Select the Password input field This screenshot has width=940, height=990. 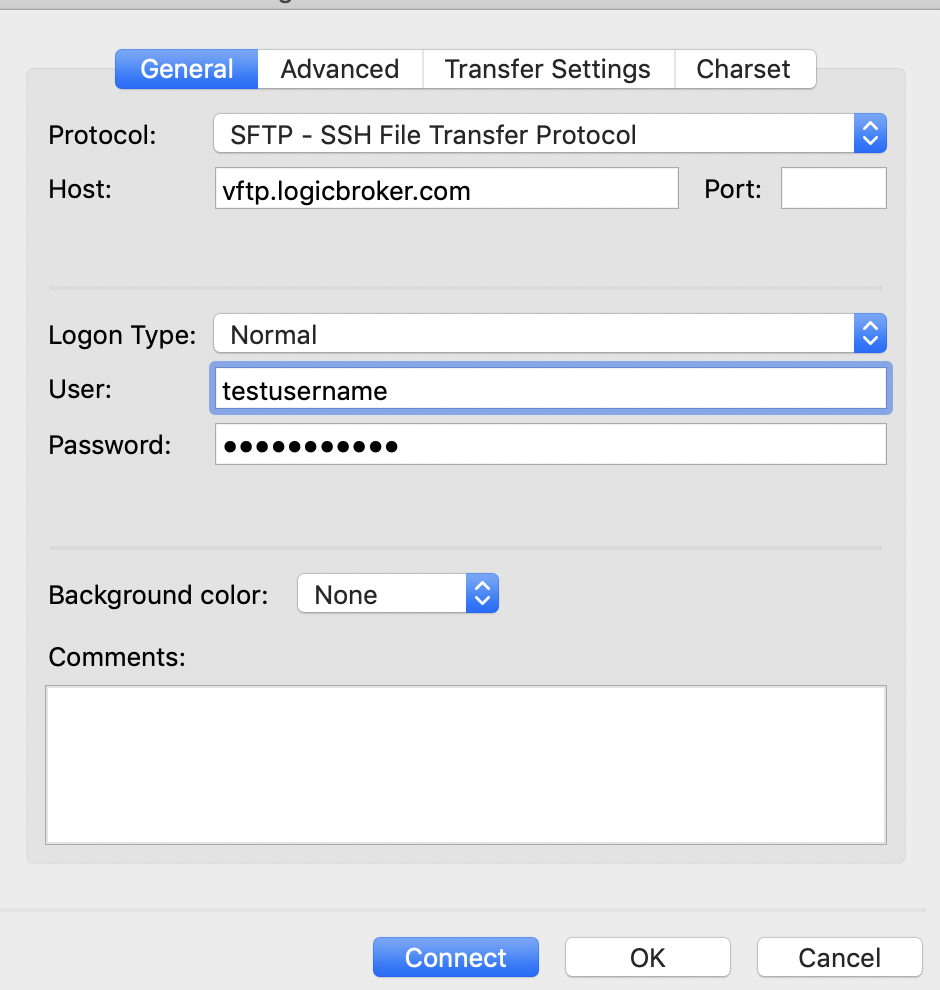(549, 445)
